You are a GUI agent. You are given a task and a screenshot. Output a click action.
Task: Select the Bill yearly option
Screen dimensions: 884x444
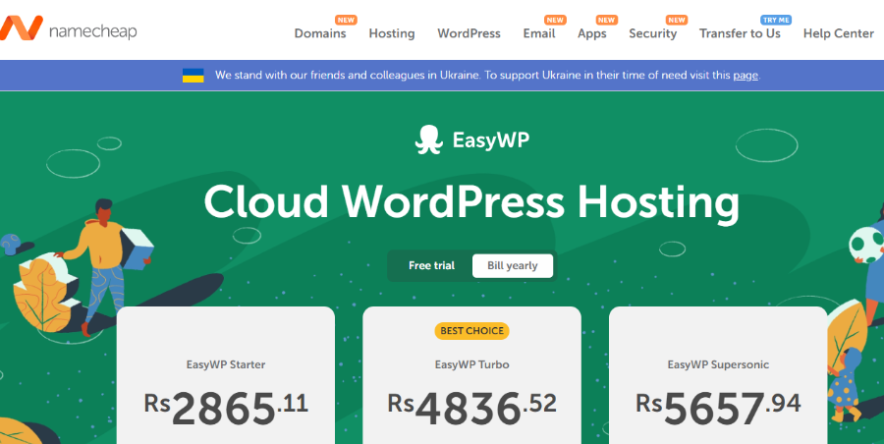(512, 265)
